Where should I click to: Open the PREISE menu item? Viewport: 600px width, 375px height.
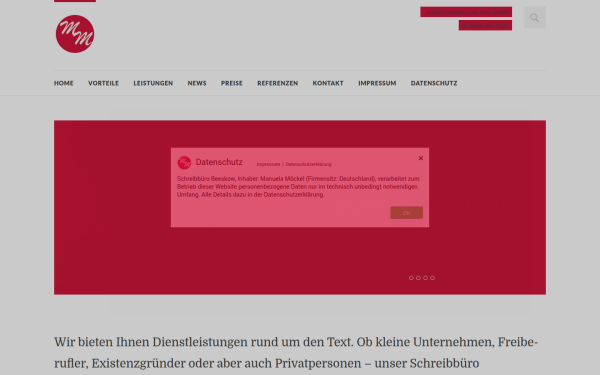(232, 83)
